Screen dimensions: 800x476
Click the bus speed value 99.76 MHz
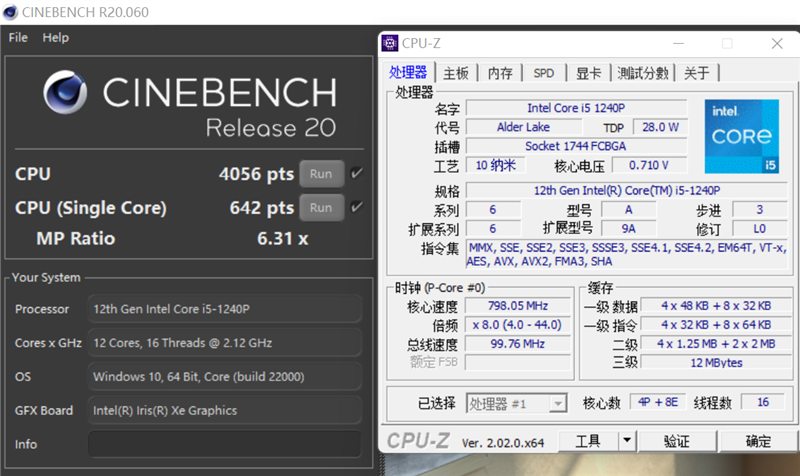pos(518,344)
